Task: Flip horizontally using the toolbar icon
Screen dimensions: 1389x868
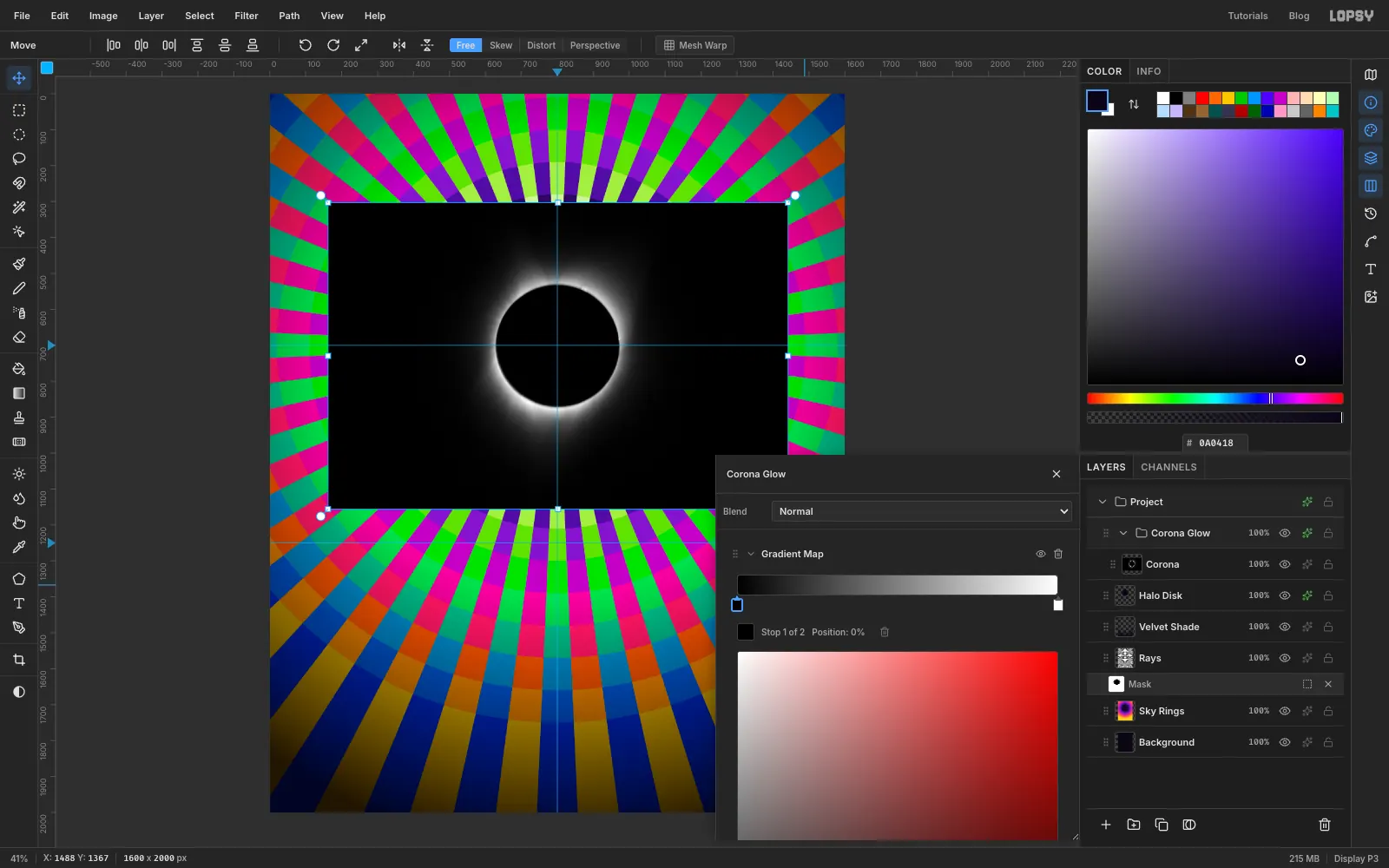Action: coord(399,45)
